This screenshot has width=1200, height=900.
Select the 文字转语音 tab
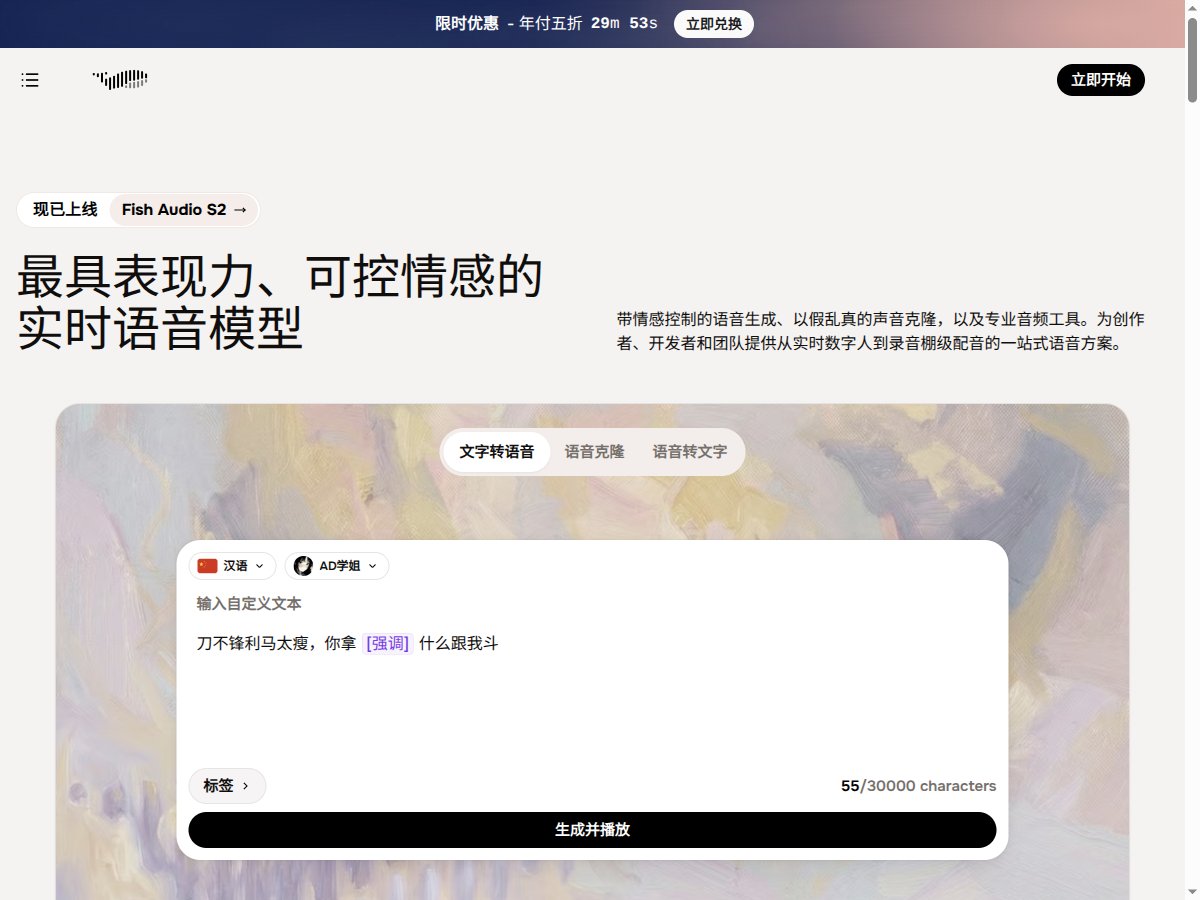[496, 452]
